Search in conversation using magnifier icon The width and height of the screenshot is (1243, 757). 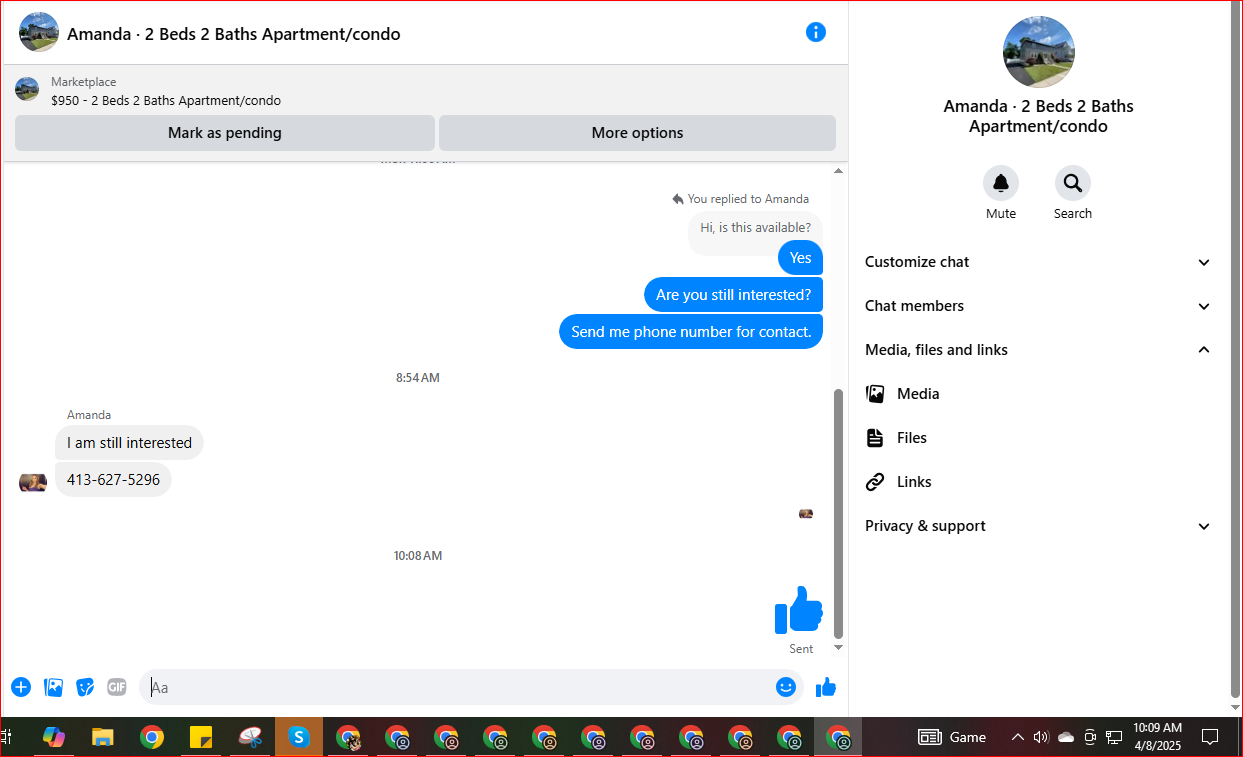pos(1073,183)
